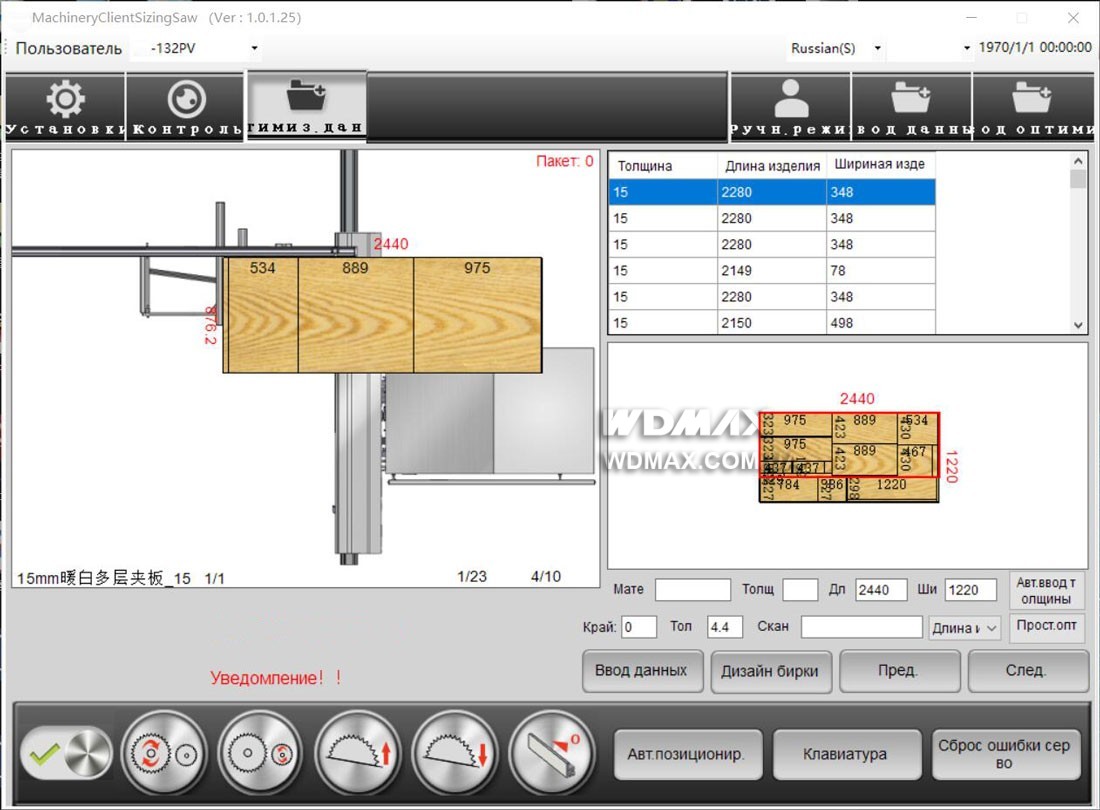Screen dimensions: 1100x810
Task: Click the Скан input field
Action: click(x=861, y=627)
